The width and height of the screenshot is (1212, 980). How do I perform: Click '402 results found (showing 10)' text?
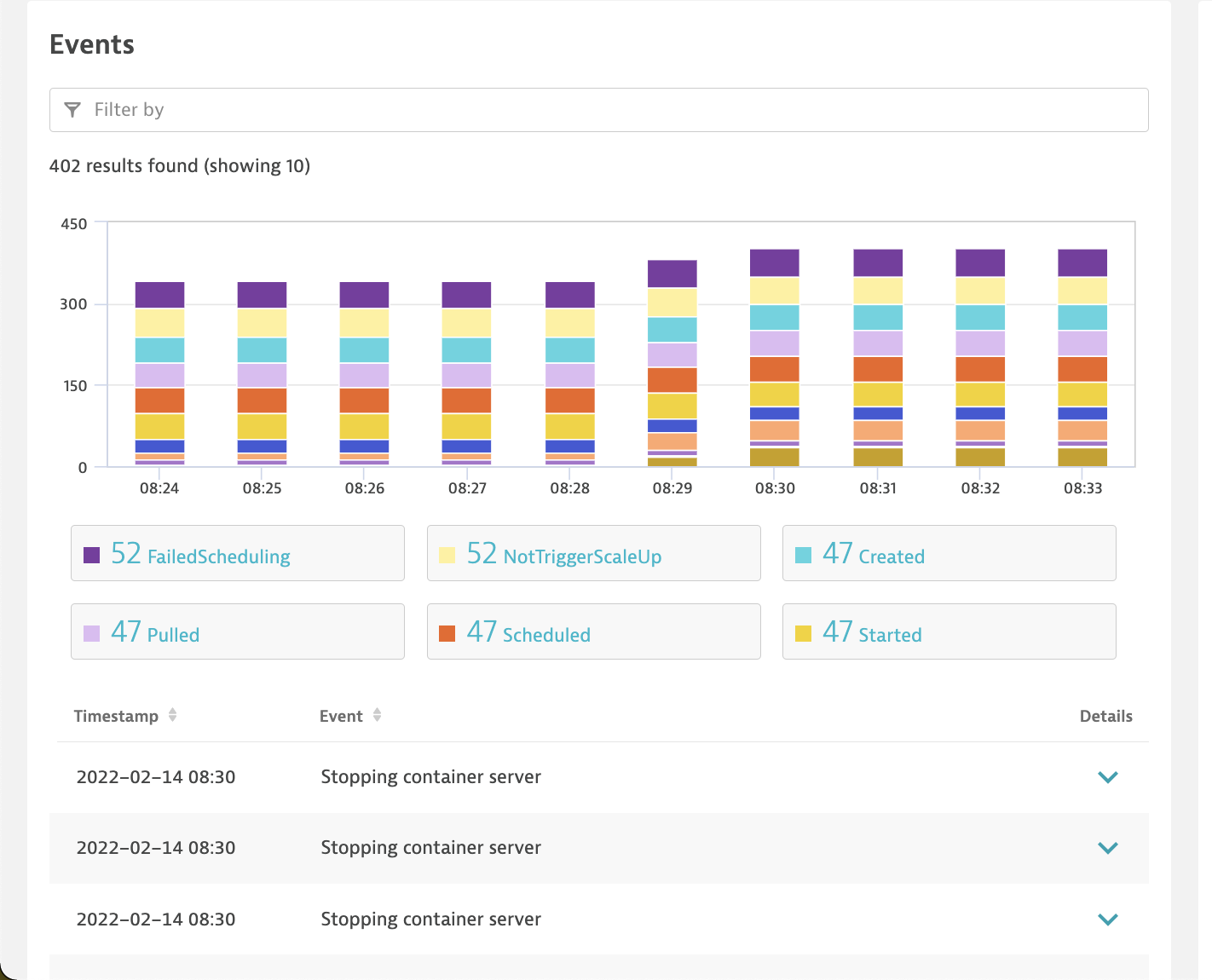[180, 165]
